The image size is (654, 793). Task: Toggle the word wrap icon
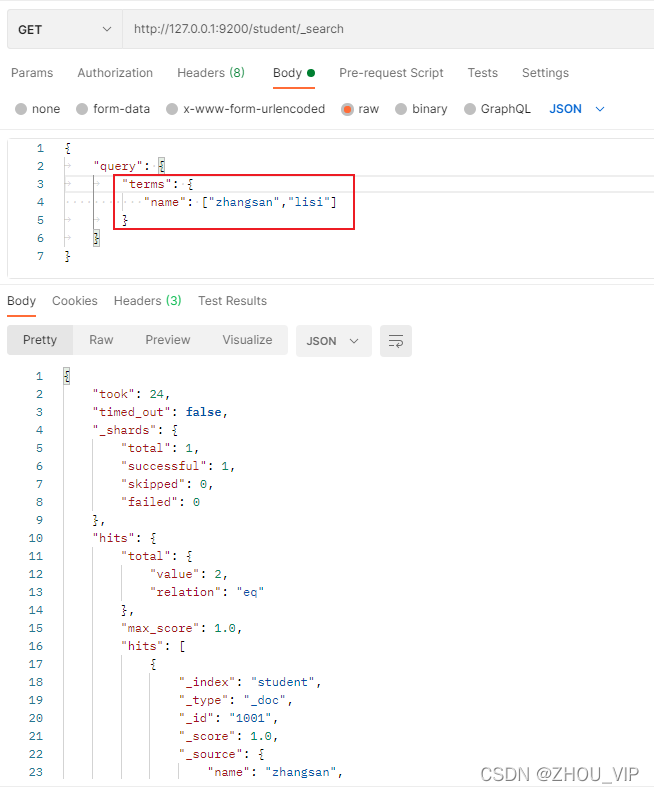[396, 341]
